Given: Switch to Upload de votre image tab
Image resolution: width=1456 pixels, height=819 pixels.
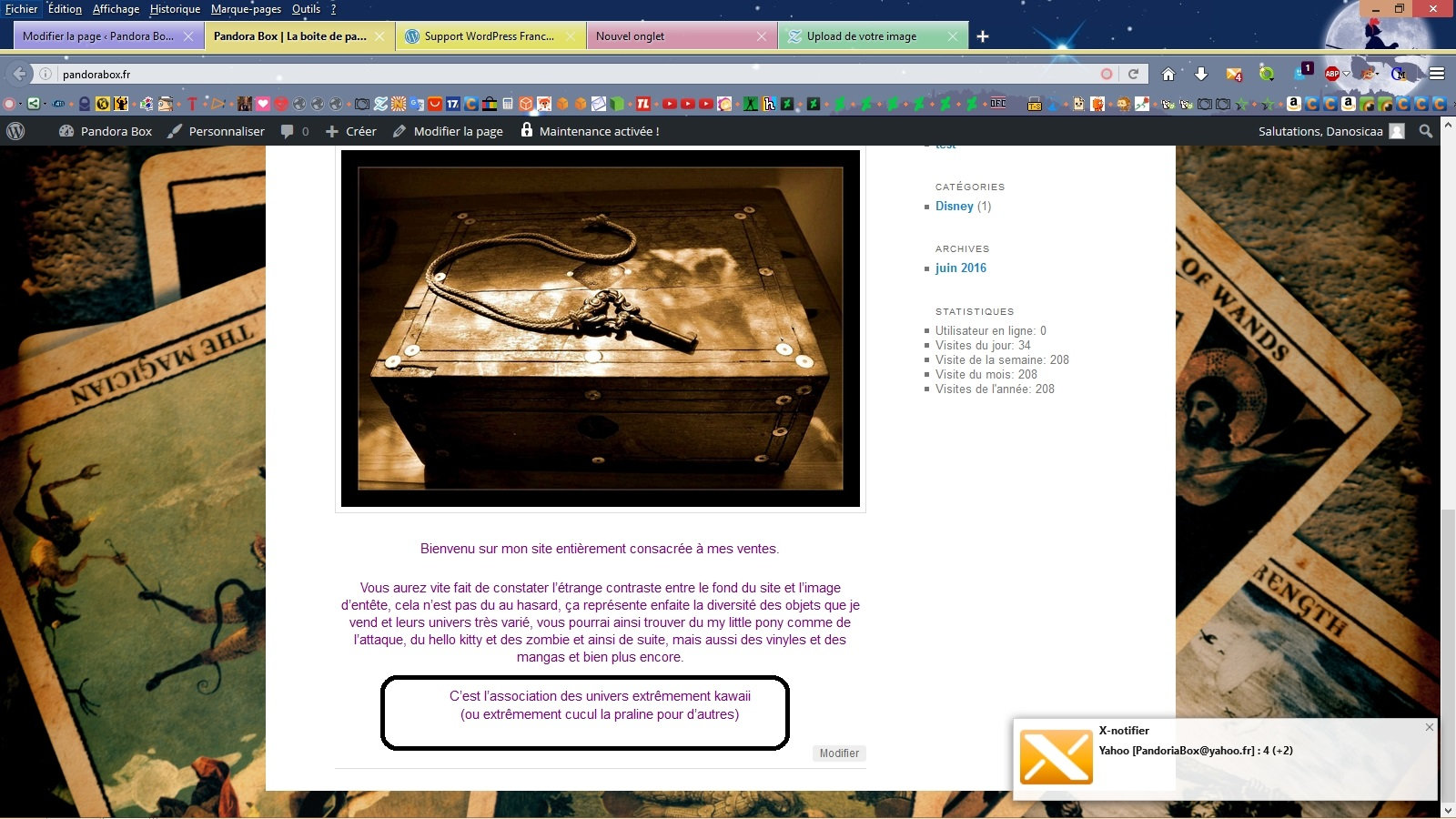Looking at the screenshot, I should click(x=873, y=36).
